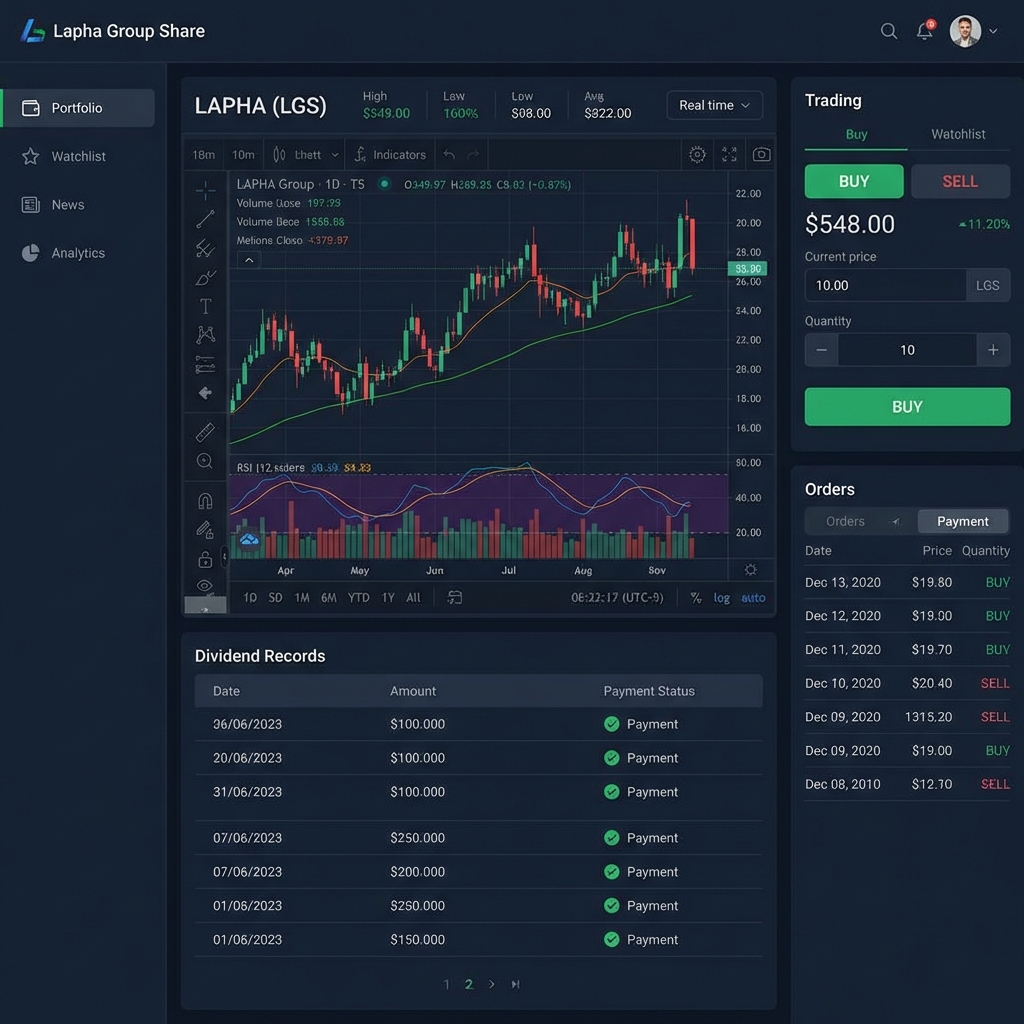Enable auto scaling on the price axis
1024x1024 pixels.
pos(752,597)
